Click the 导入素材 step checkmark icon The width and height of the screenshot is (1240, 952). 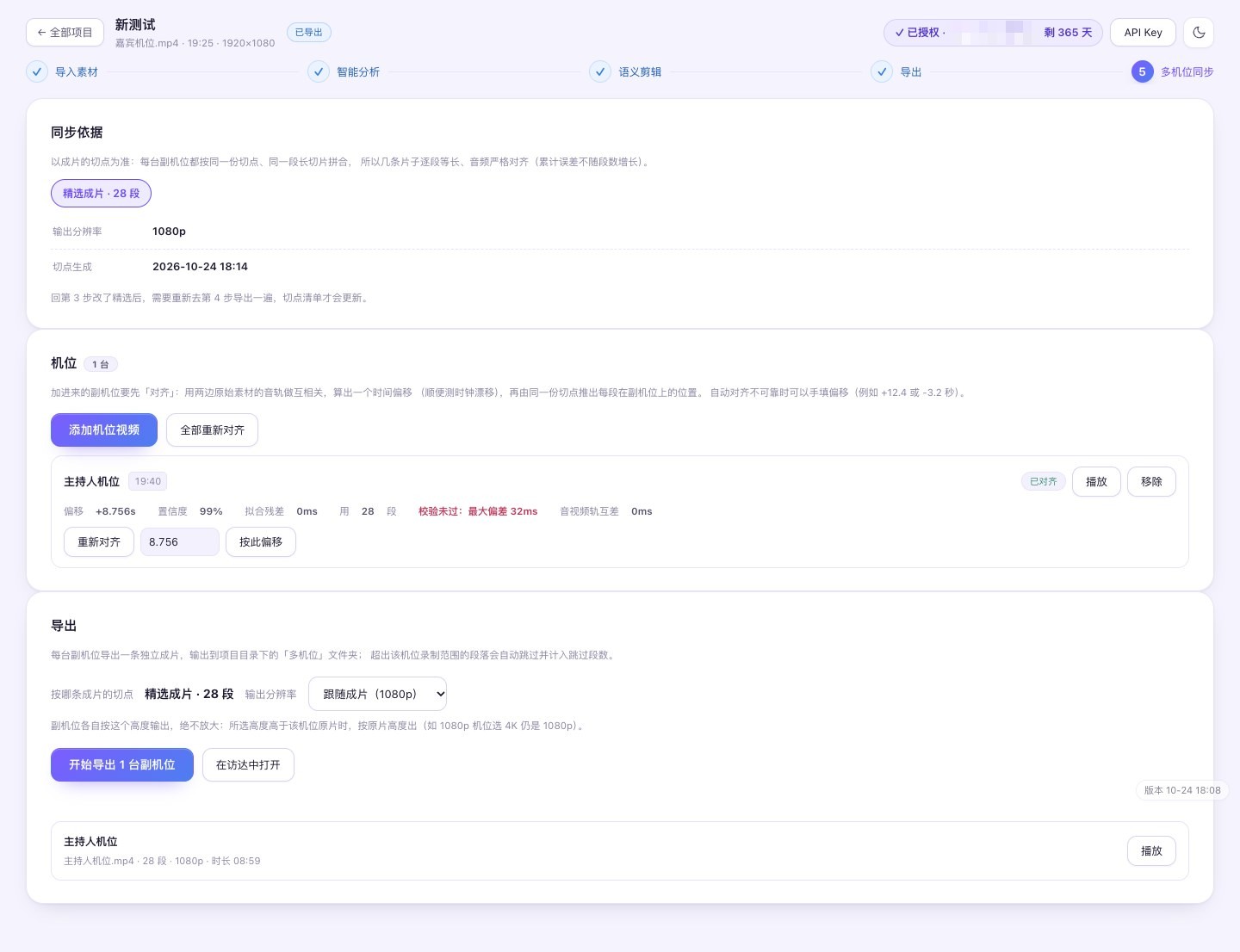[37, 72]
